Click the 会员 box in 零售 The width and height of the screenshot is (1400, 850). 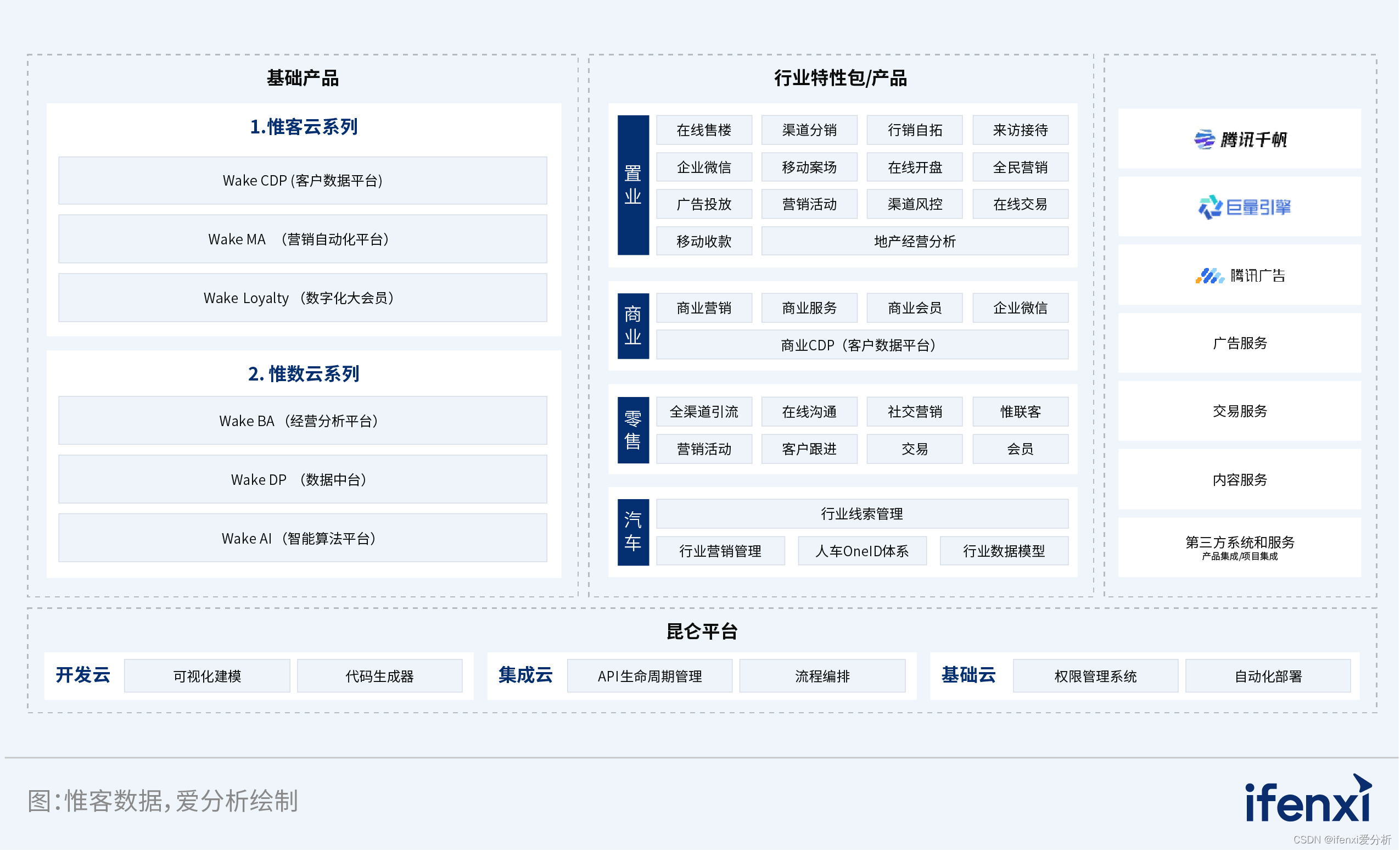click(1021, 449)
